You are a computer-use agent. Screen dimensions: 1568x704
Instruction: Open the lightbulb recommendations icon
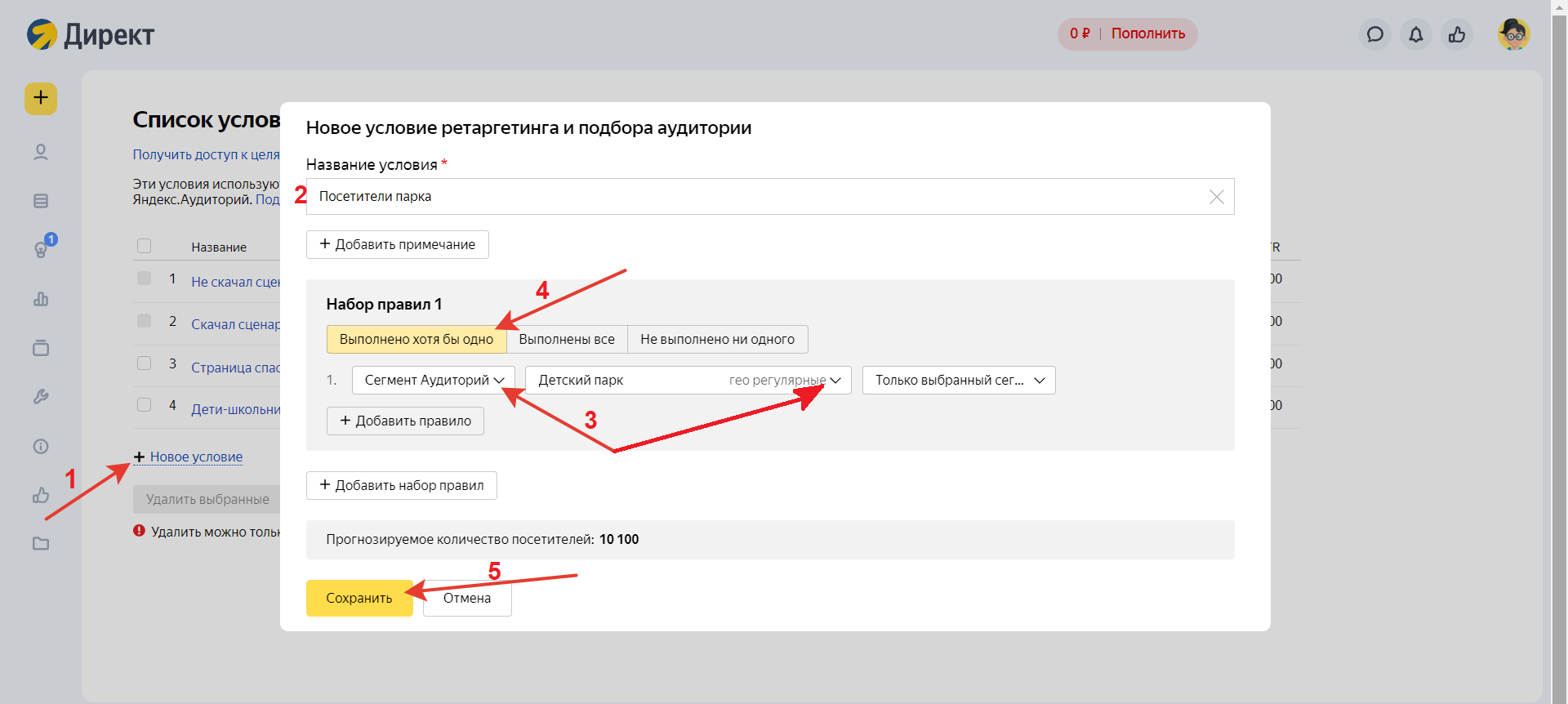pyautogui.click(x=41, y=249)
